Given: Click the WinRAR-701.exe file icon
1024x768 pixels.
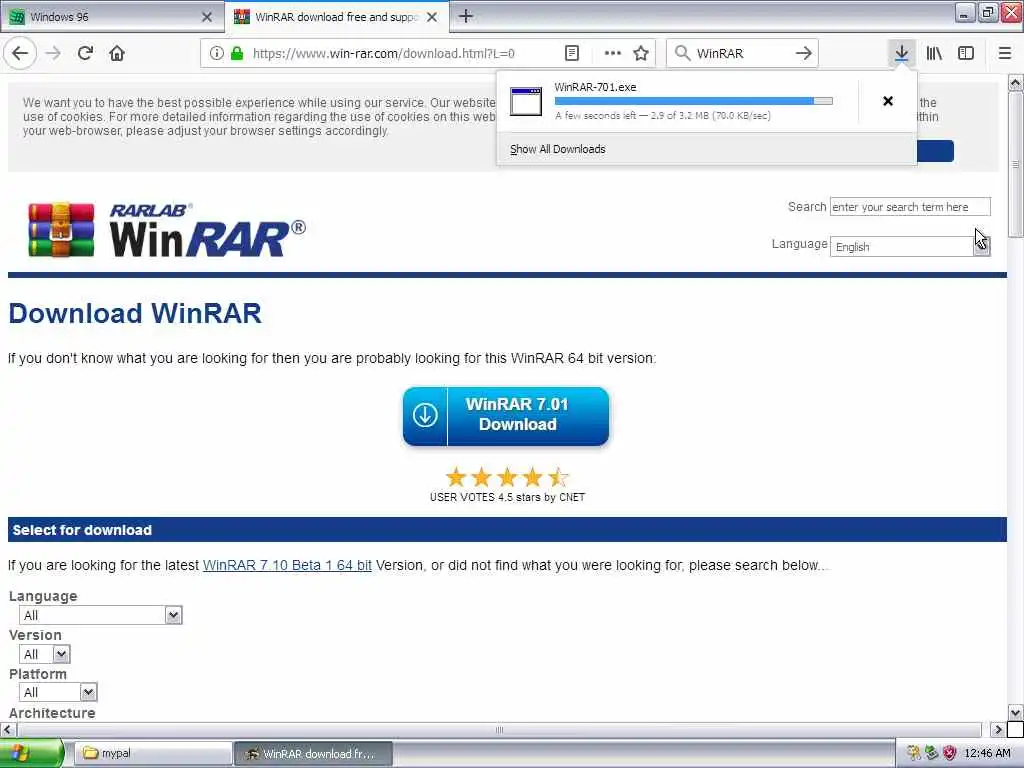Looking at the screenshot, I should tap(526, 101).
